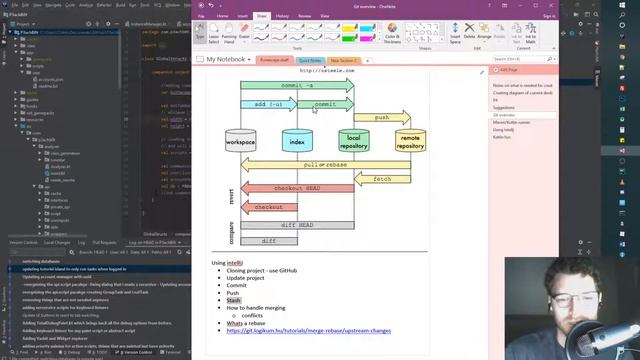Image resolution: width=640 pixels, height=360 pixels.
Task: Pick the yellow highlighter pen
Action: [350, 28]
